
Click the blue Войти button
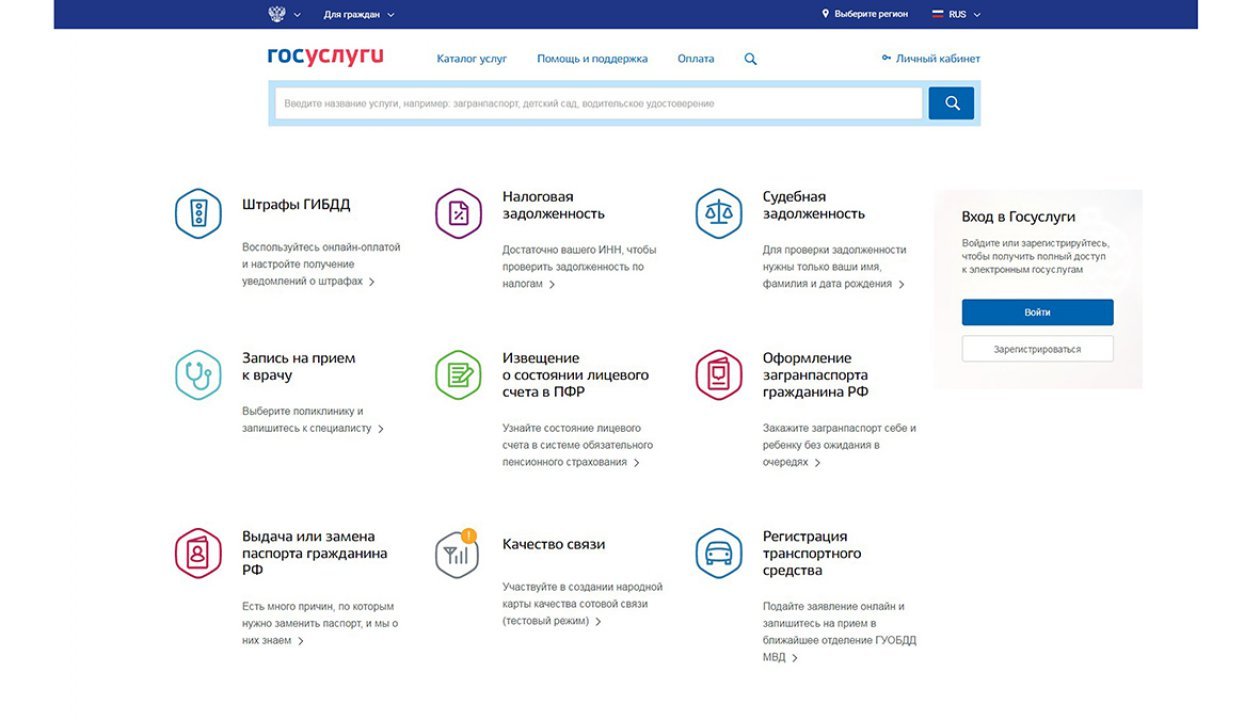pos(1037,312)
